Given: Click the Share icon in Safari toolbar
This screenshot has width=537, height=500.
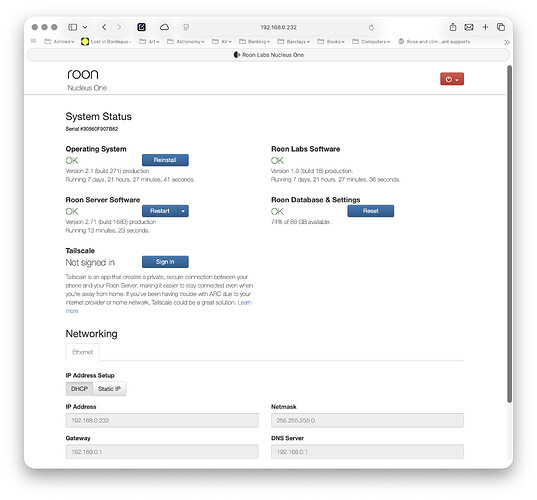Looking at the screenshot, I should 453,27.
